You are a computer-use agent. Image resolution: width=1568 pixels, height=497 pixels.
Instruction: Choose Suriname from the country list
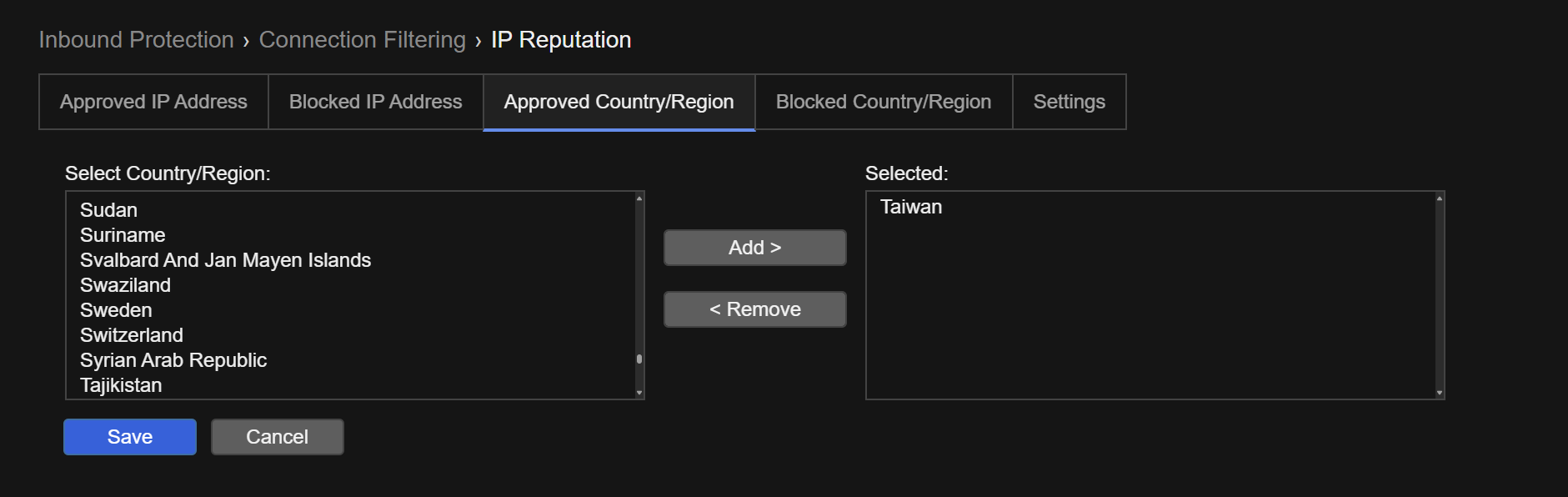point(123,235)
